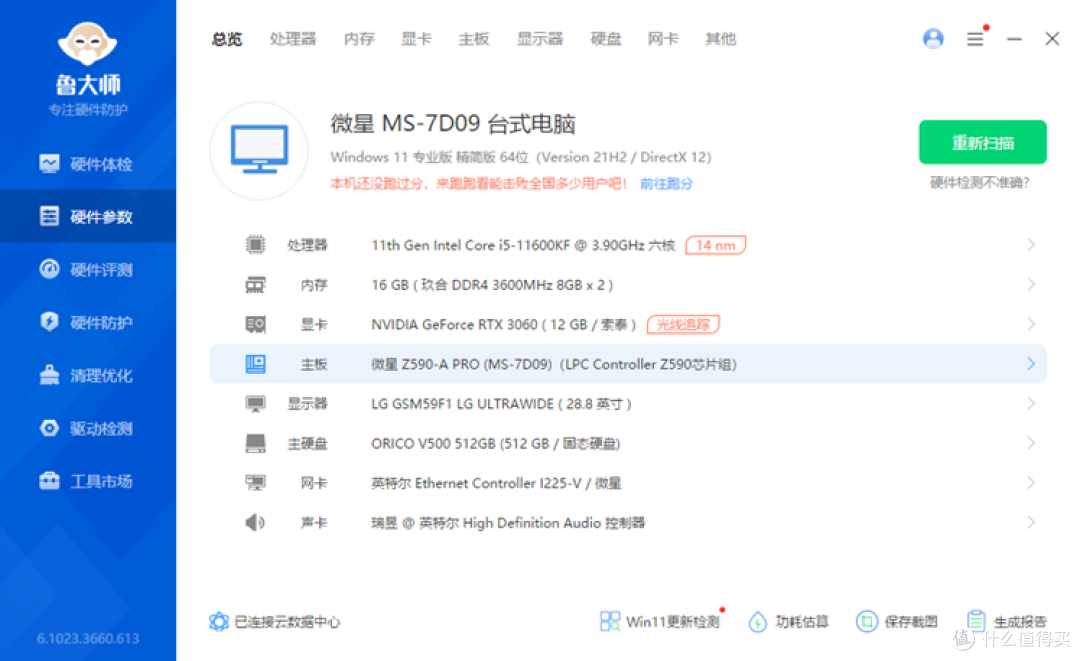Open the 工具市场 sidebar section

pos(87,481)
